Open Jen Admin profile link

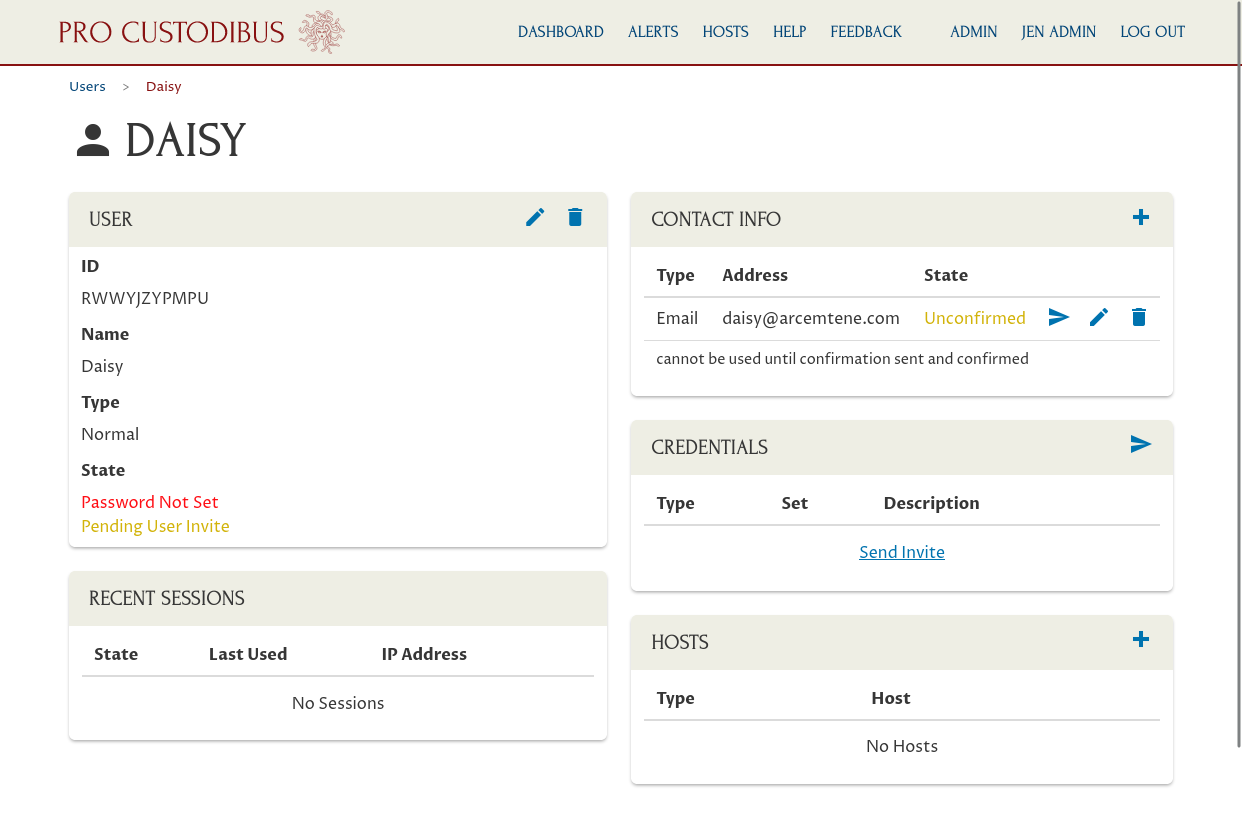[1059, 32]
